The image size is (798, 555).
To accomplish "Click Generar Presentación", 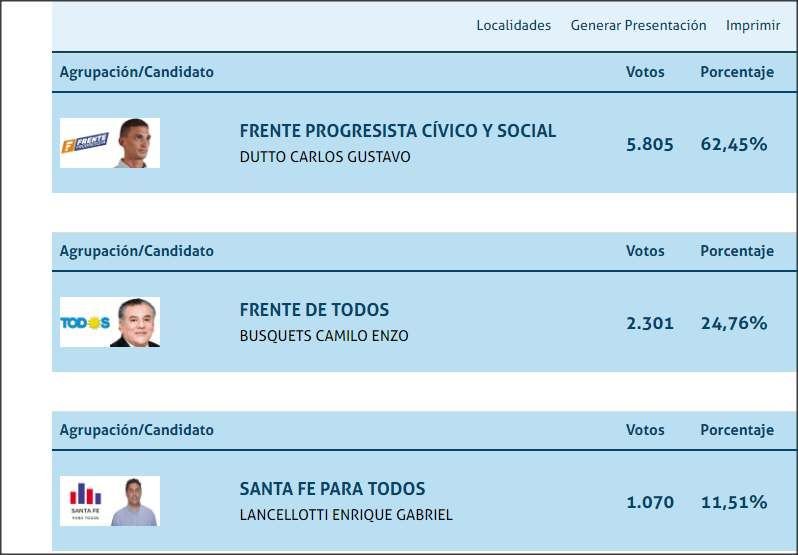I will pyautogui.click(x=638, y=25).
